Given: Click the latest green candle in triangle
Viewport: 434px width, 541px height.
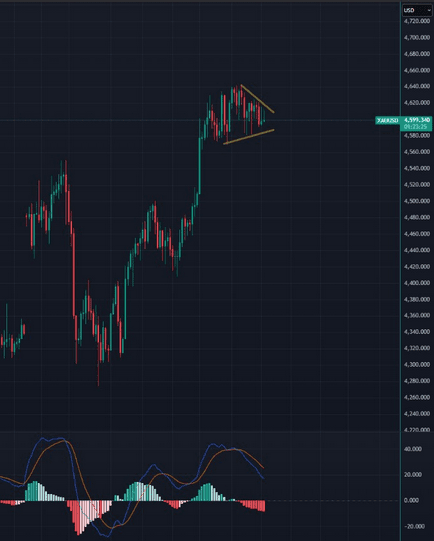Looking at the screenshot, I should click(264, 118).
